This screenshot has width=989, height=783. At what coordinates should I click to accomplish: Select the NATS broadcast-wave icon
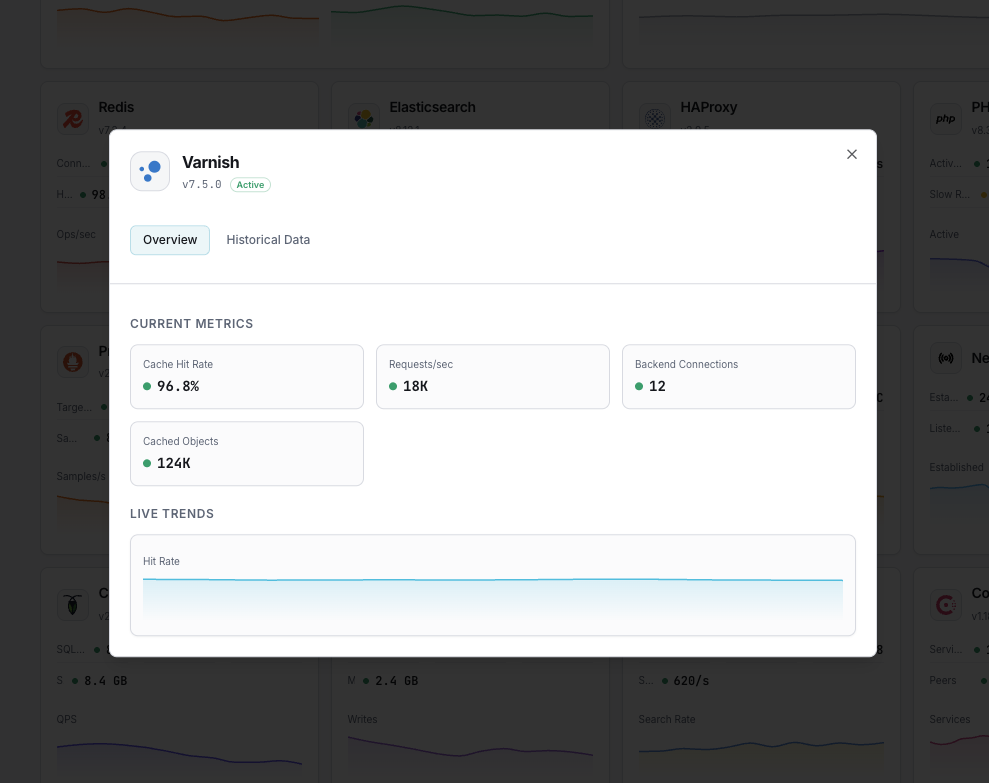click(946, 357)
